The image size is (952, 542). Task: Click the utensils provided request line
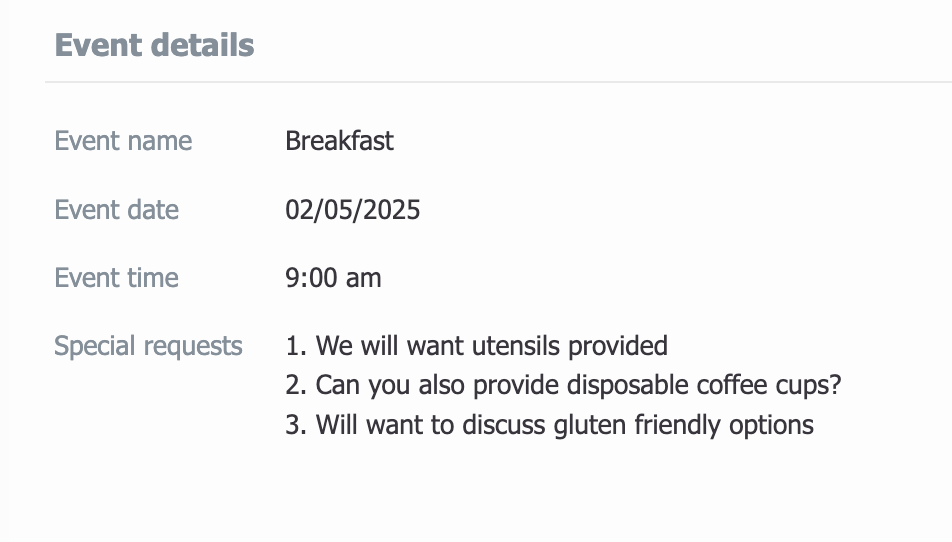[x=477, y=346]
